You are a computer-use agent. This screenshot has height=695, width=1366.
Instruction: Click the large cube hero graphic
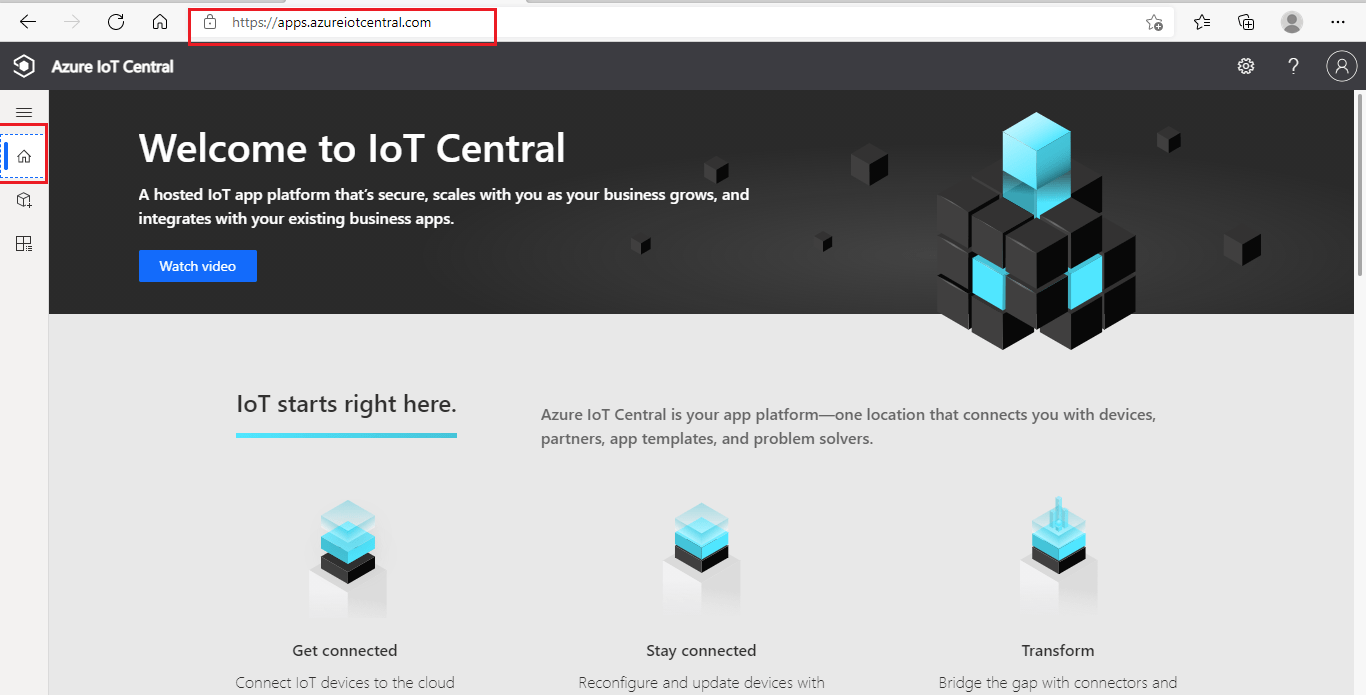pyautogui.click(x=1036, y=230)
